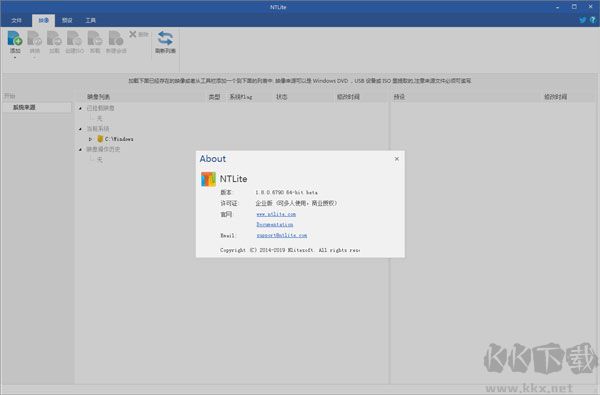Click the About dialog title
Viewport: 600px width, 395px height.
coord(213,159)
